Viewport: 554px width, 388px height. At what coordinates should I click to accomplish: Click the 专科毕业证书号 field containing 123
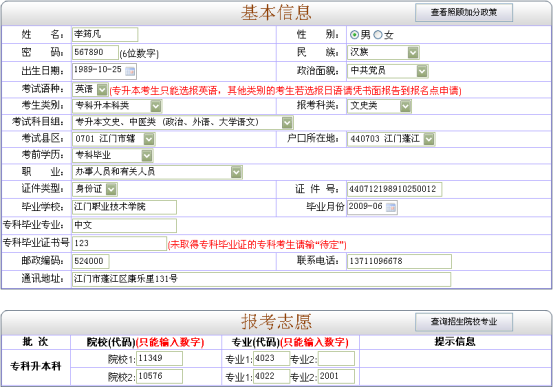pyautogui.click(x=119, y=243)
